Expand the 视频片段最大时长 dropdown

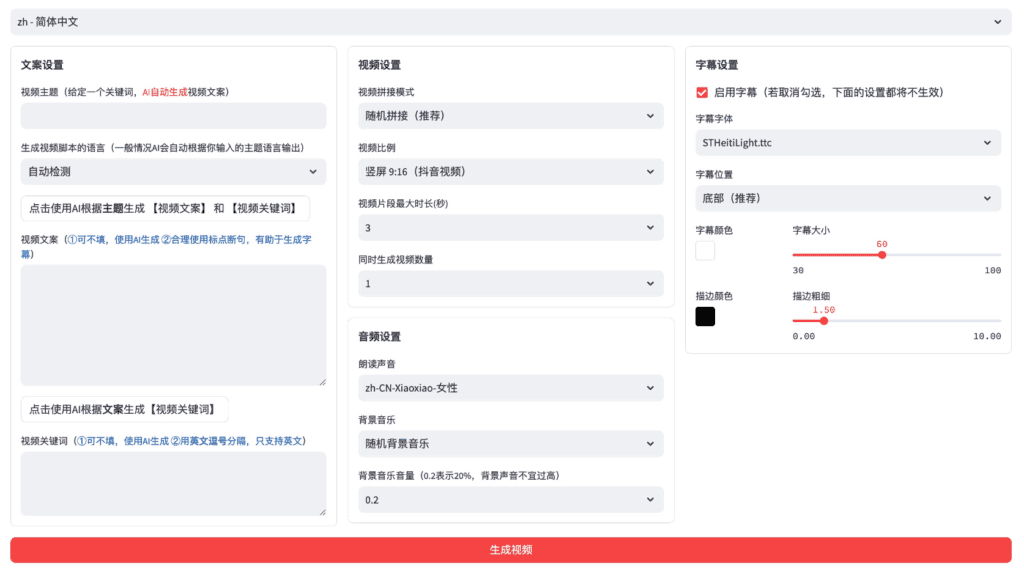click(510, 228)
